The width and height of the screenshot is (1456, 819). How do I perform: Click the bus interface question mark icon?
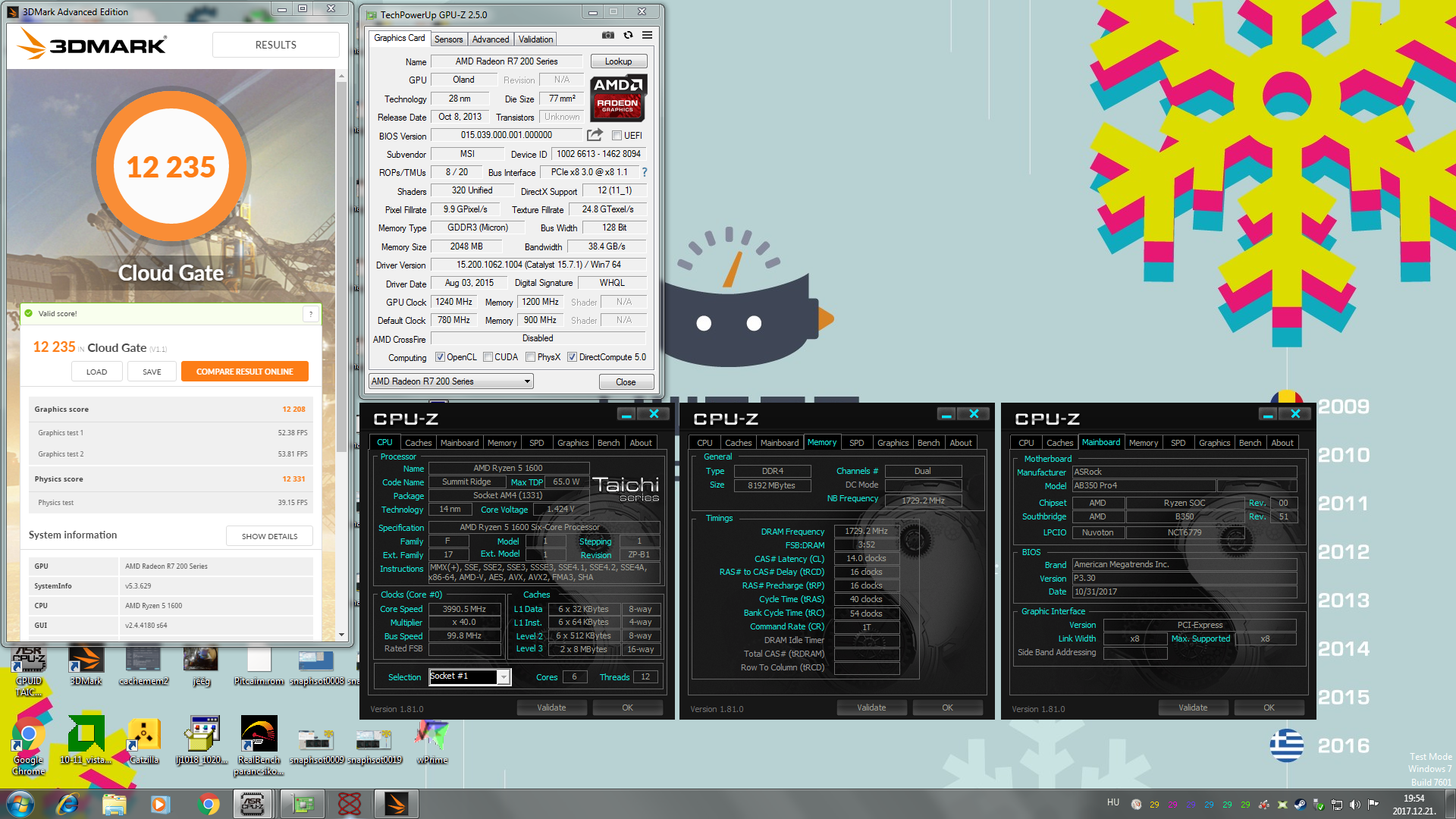645,172
